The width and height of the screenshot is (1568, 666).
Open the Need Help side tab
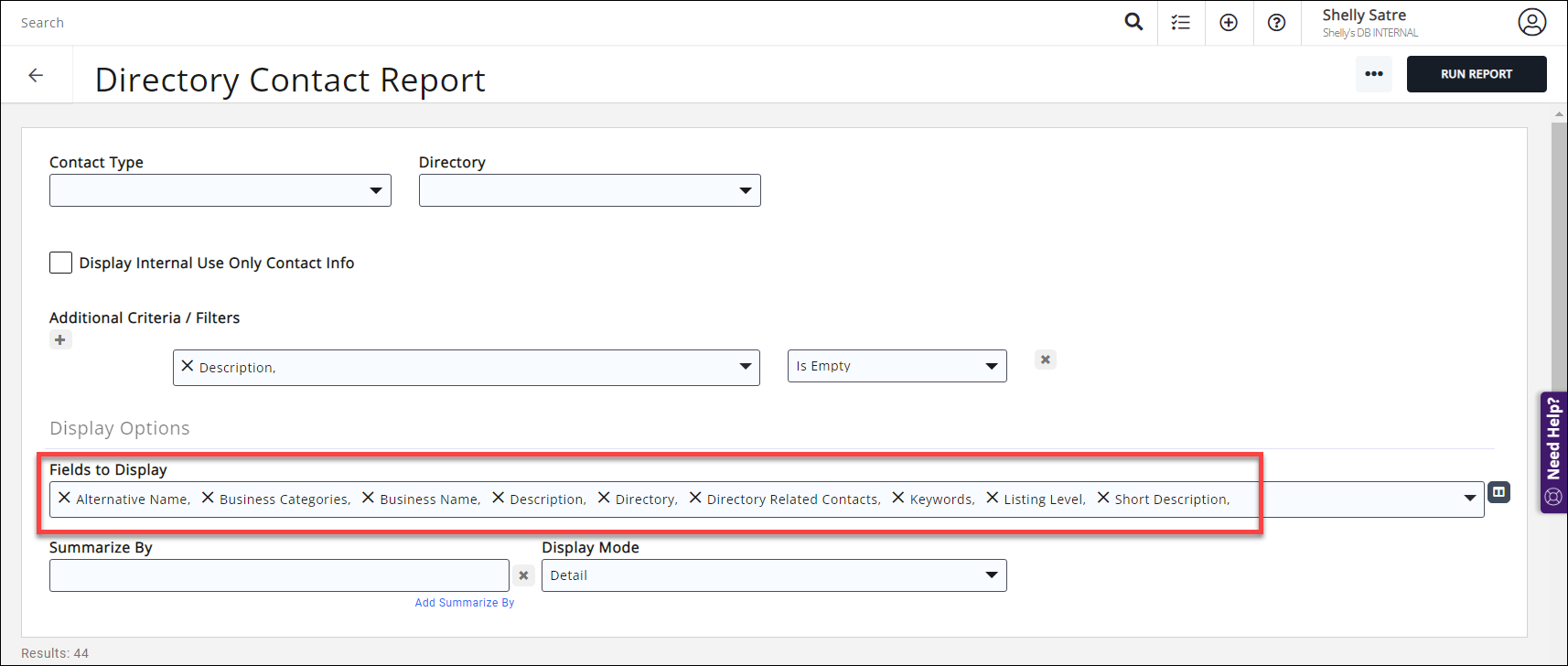coord(1553,453)
